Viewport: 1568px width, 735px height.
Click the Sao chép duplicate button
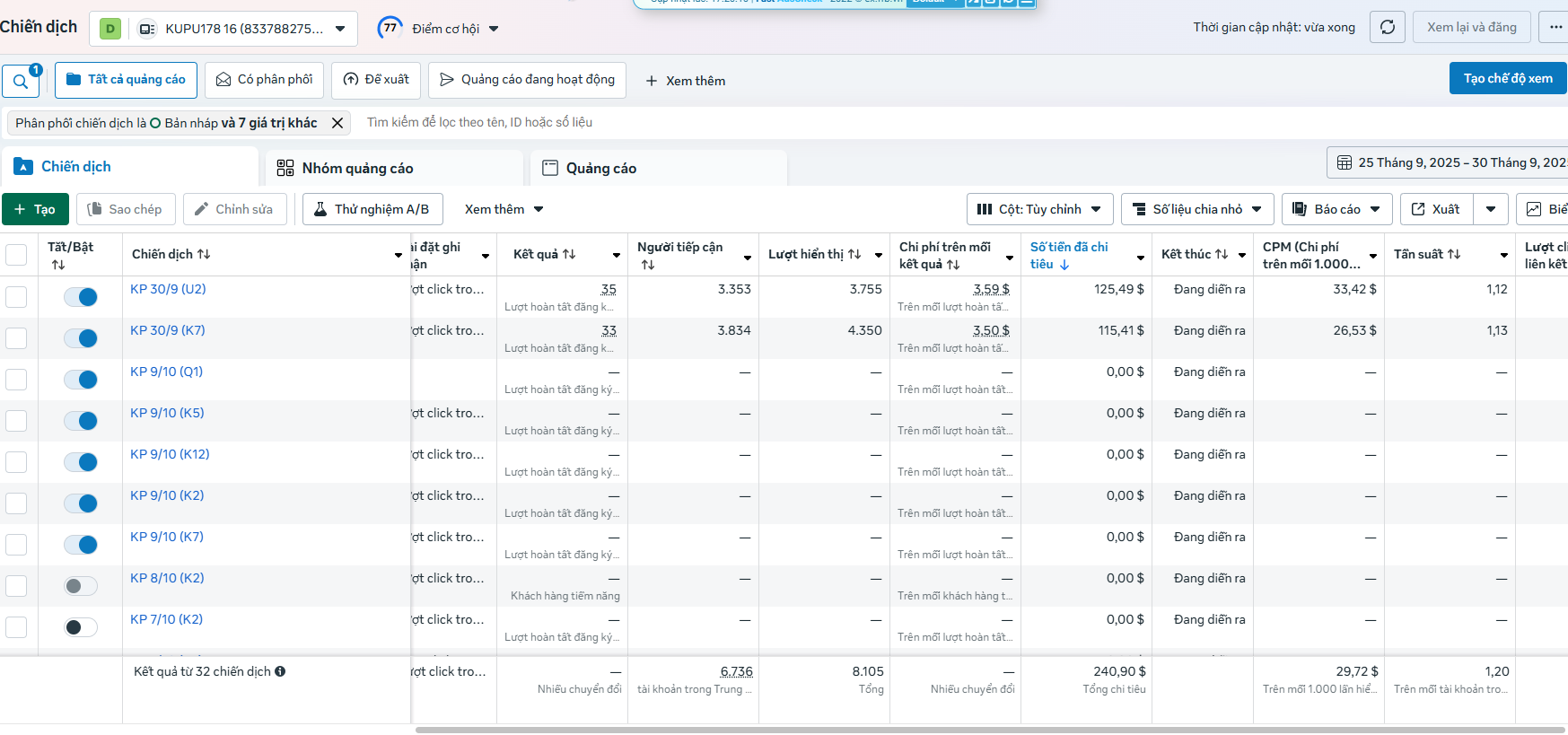click(125, 209)
